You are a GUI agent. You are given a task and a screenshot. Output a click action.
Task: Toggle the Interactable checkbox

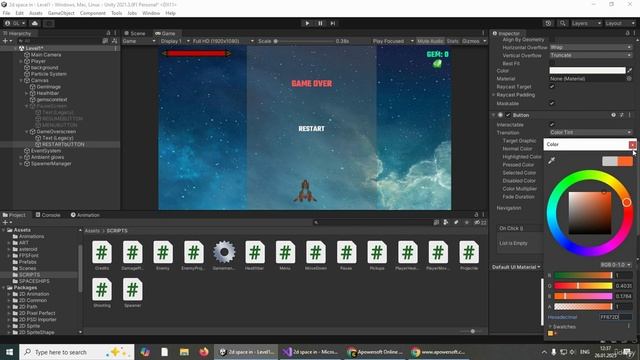552,124
